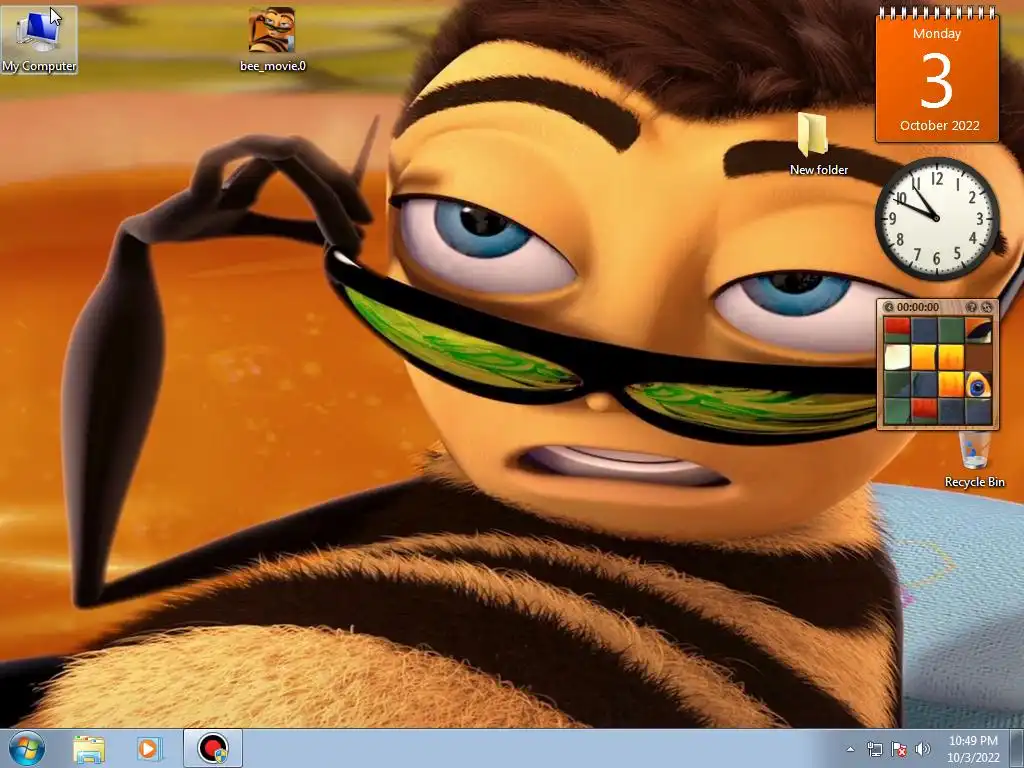
Task: Open the Windows Start menu orb
Action: click(x=27, y=748)
